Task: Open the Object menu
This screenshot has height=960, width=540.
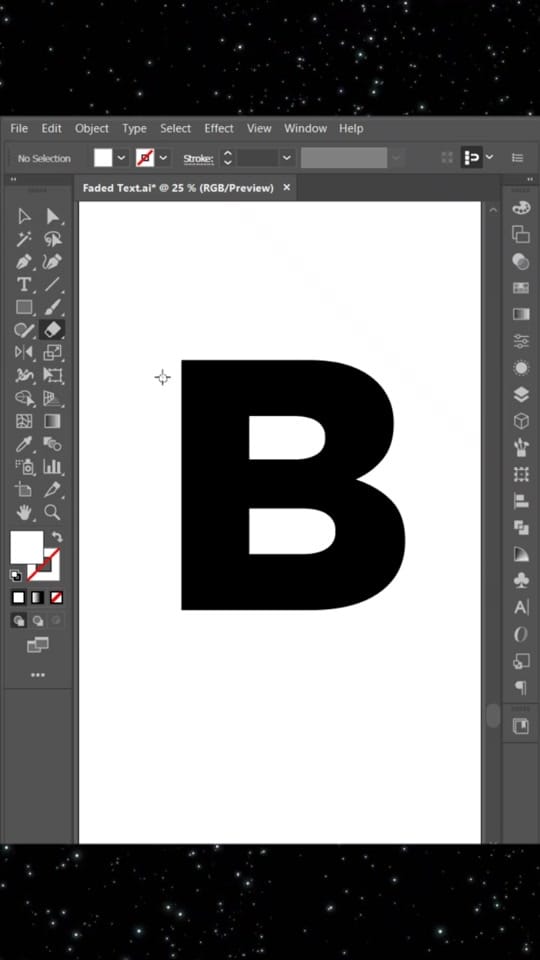Action: click(92, 129)
